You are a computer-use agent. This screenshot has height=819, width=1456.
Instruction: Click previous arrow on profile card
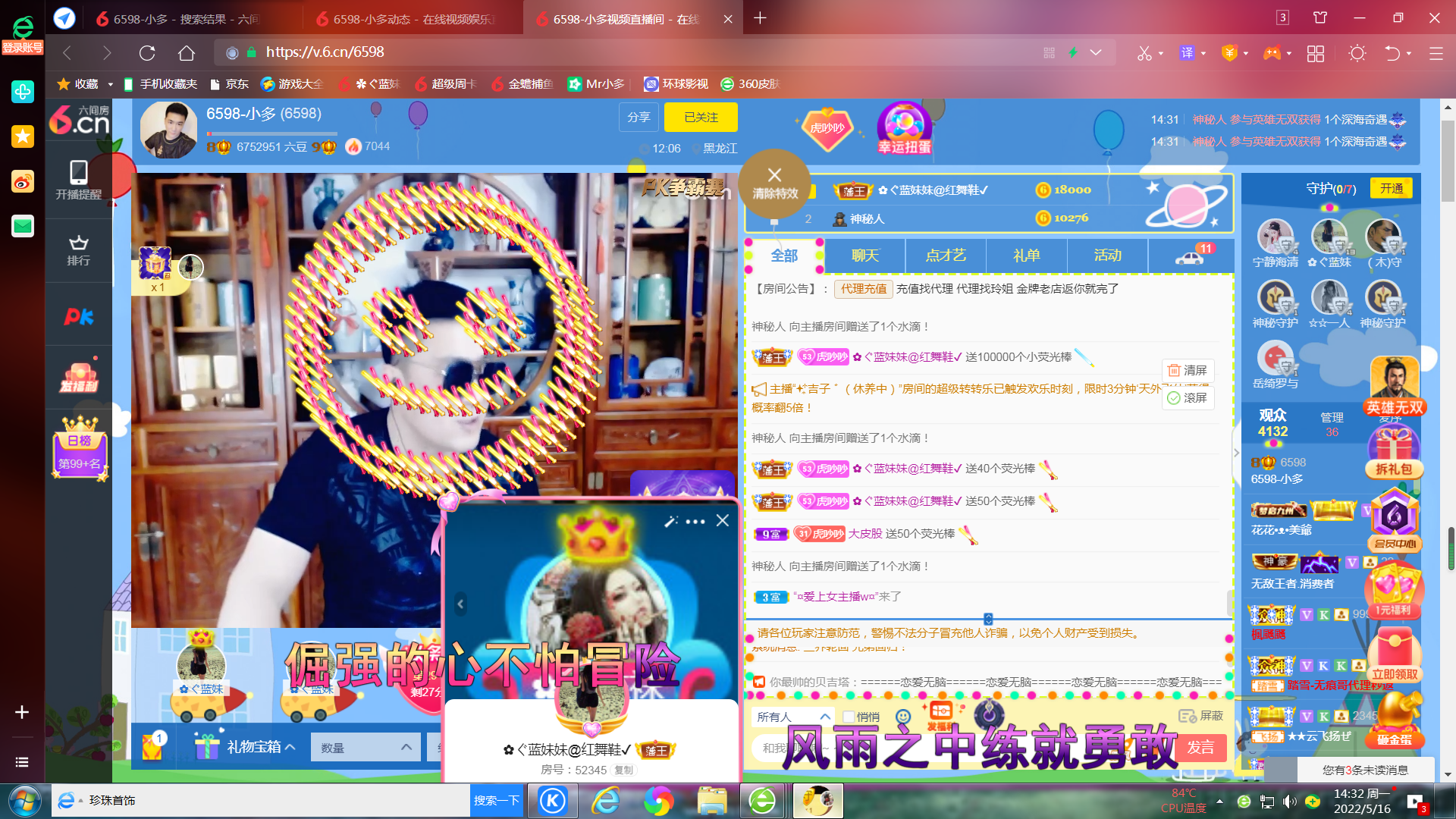[x=460, y=604]
